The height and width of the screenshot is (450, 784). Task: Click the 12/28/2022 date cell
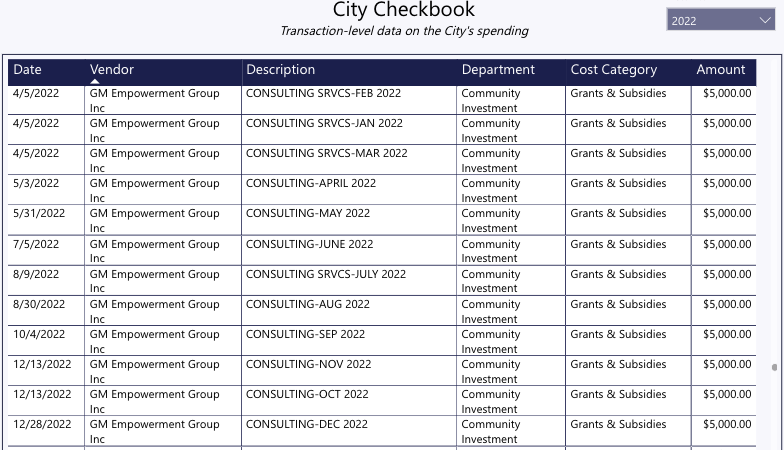pos(46,430)
